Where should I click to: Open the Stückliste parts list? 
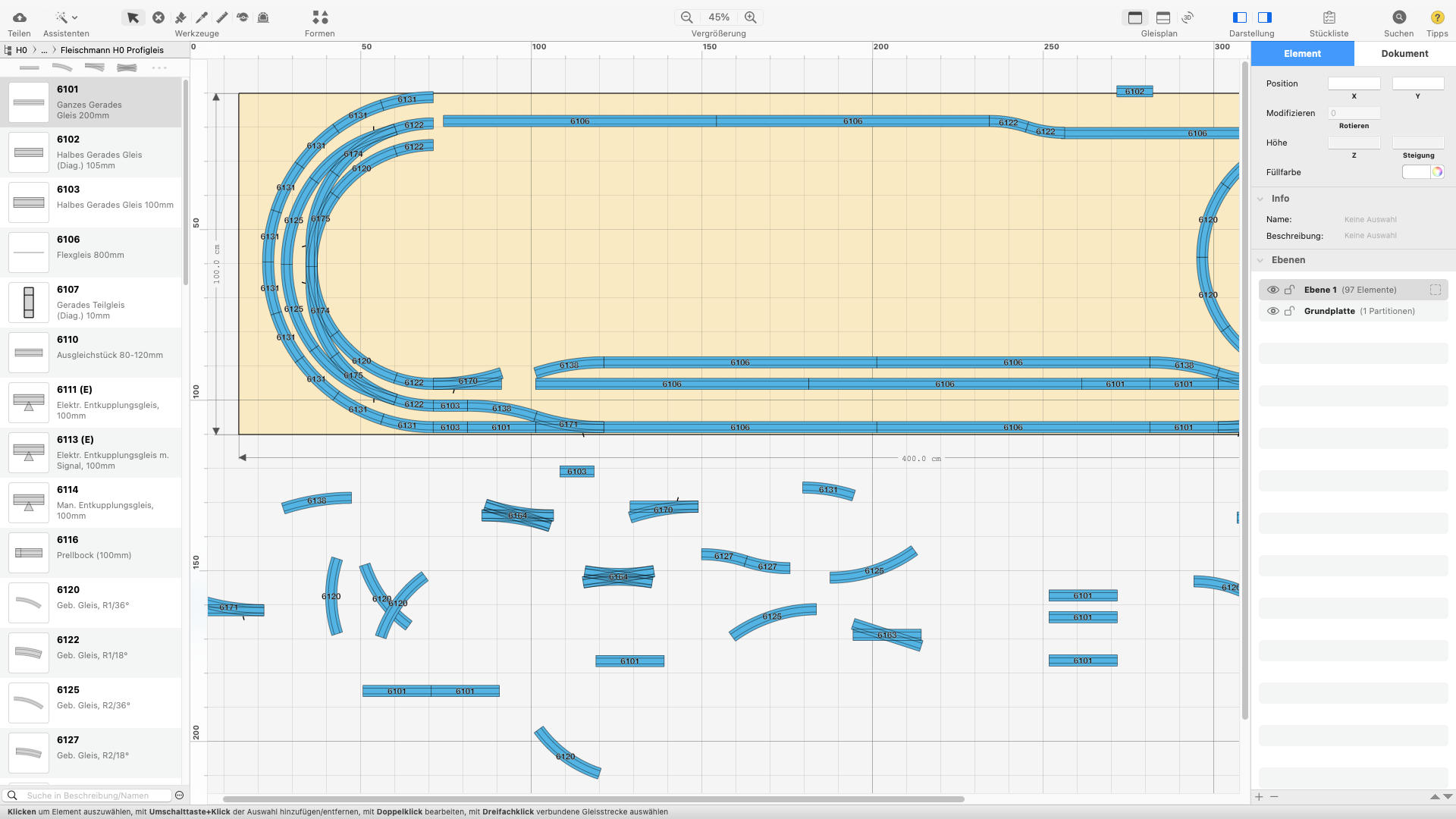click(x=1329, y=17)
